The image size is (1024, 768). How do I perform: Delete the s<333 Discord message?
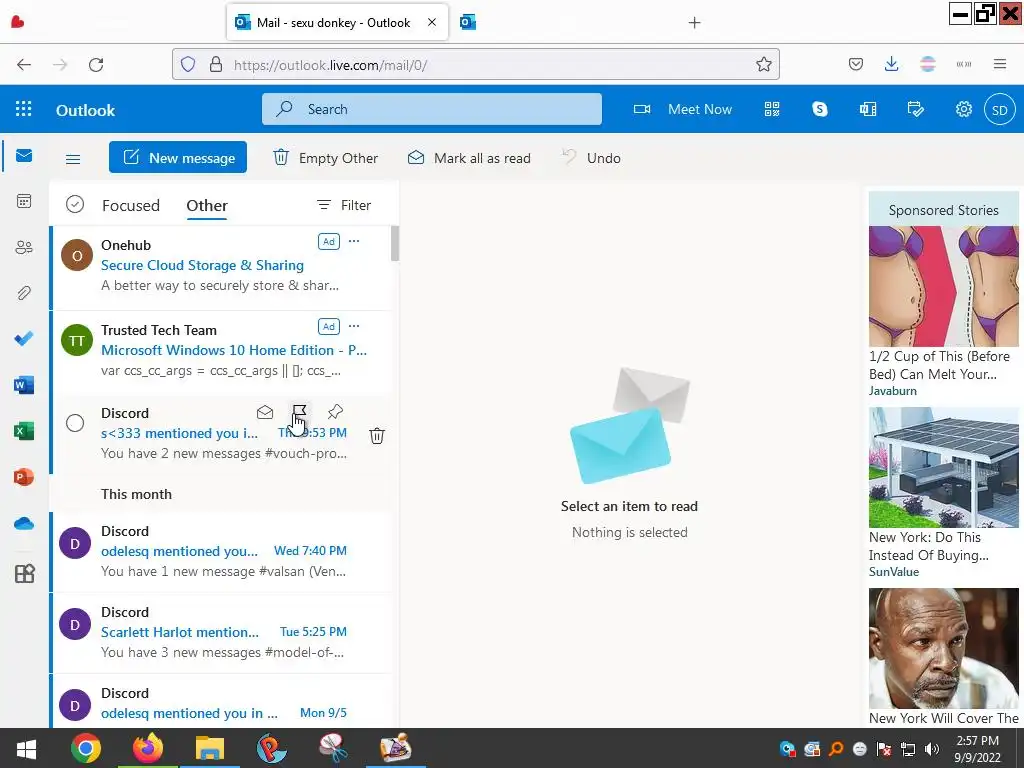(x=377, y=436)
